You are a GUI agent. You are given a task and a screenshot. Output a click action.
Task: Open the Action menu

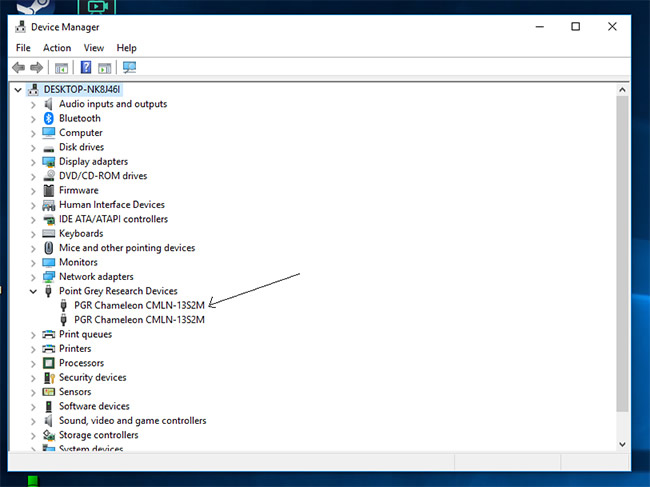tap(57, 47)
